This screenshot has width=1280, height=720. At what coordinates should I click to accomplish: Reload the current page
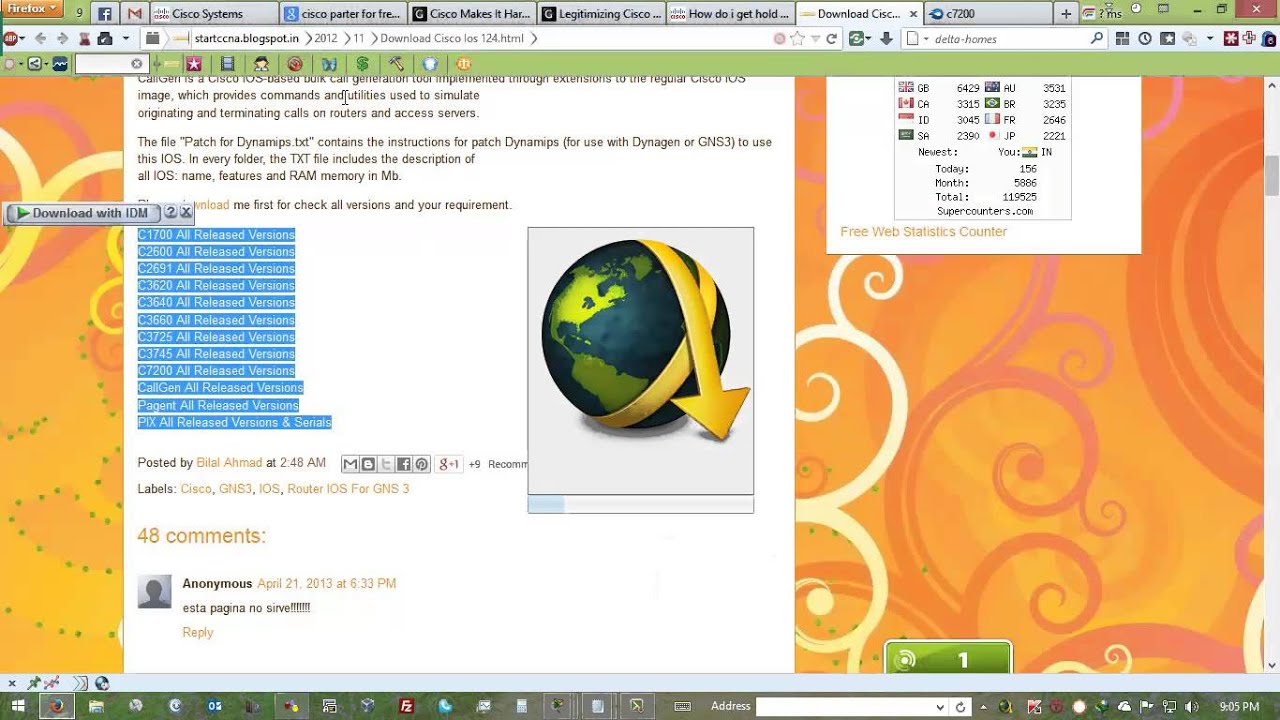[x=831, y=38]
